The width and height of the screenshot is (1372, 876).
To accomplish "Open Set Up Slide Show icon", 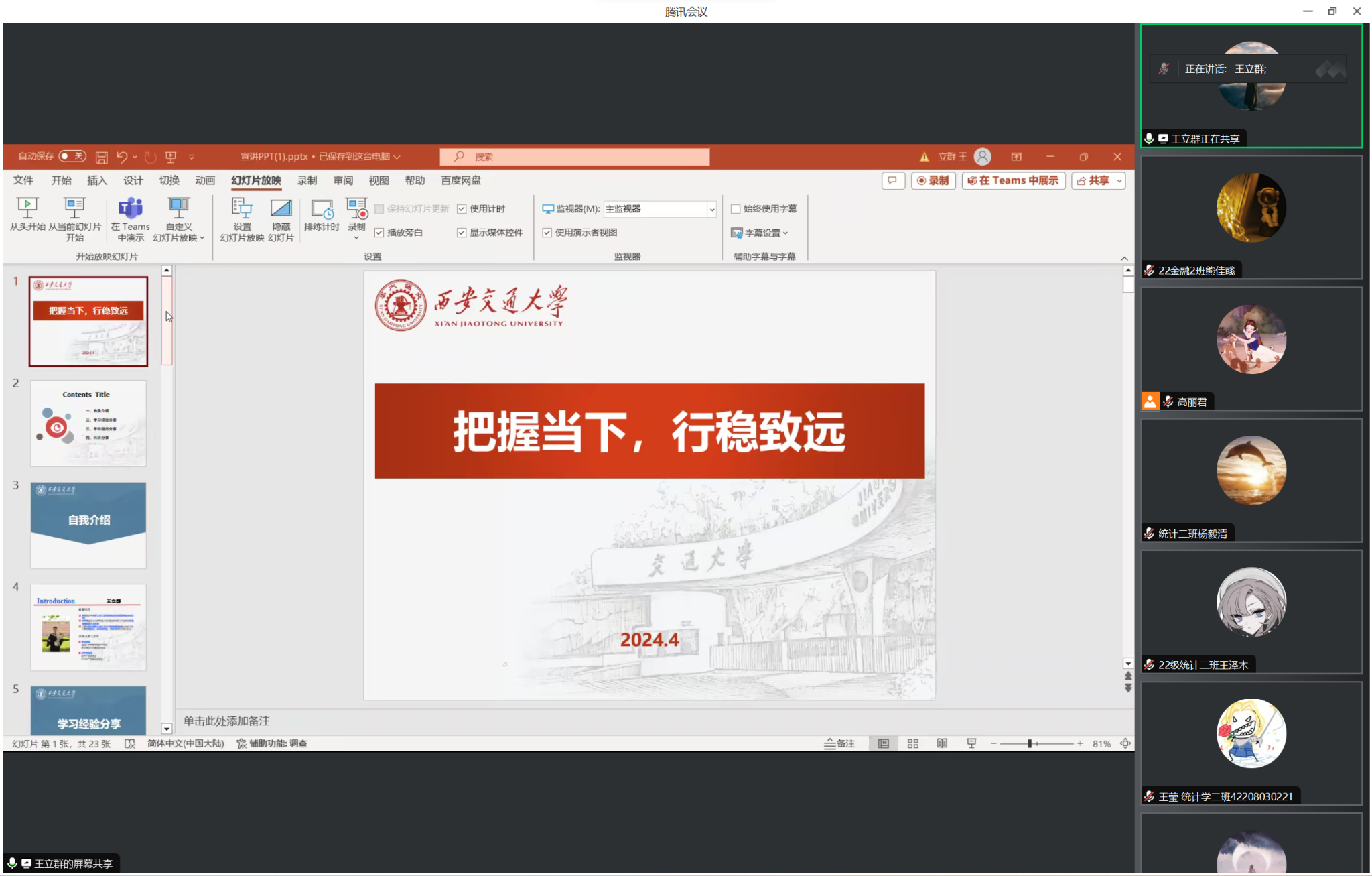I will coord(242,208).
